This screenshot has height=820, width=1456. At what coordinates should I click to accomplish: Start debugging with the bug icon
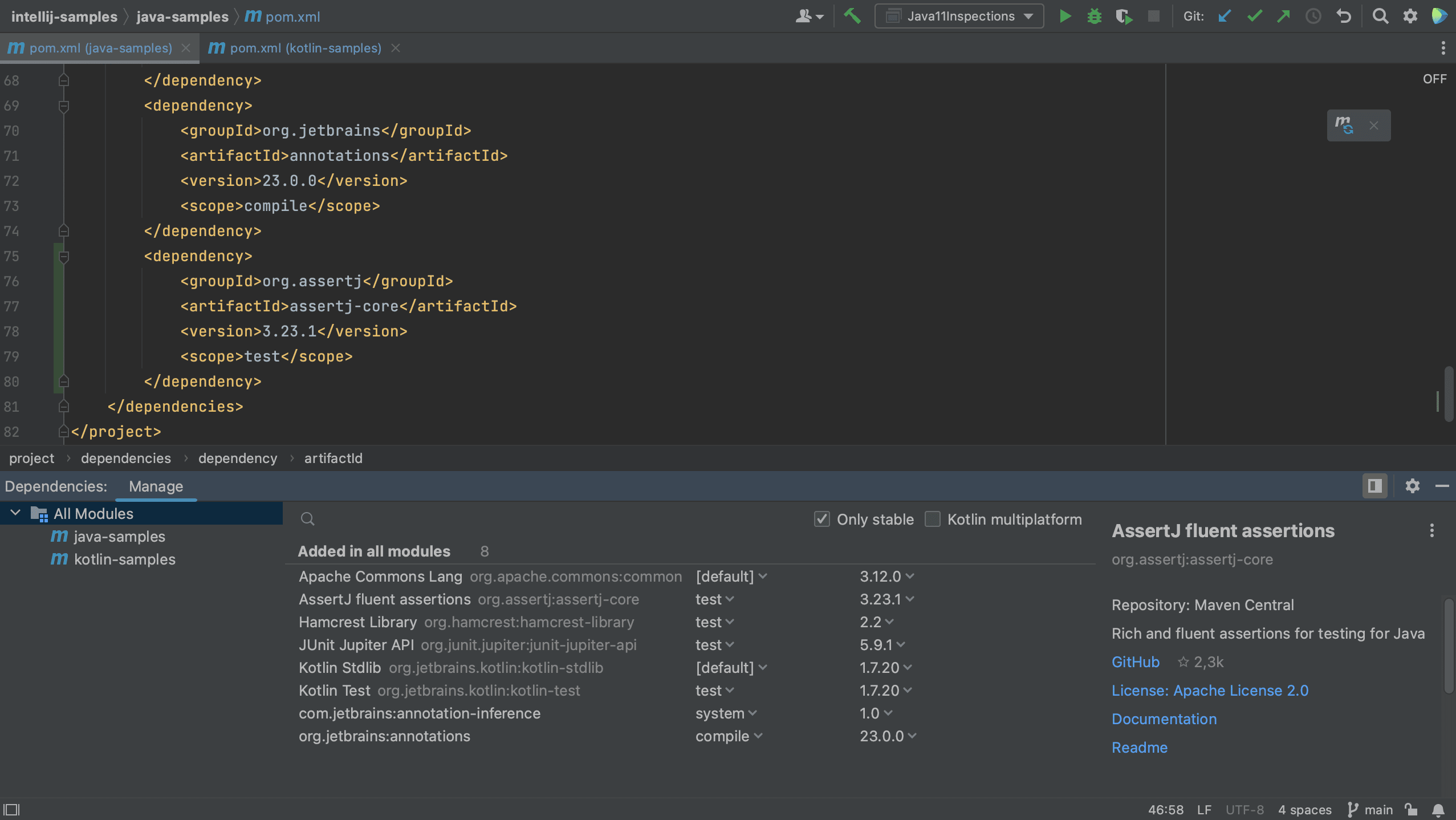[1095, 16]
